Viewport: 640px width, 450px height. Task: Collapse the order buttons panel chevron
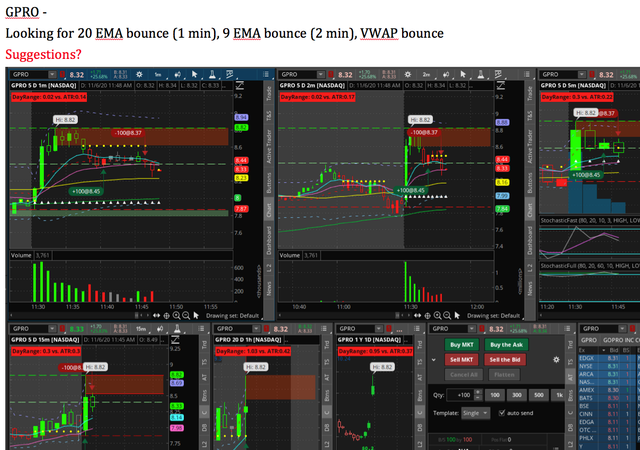pos(434,360)
